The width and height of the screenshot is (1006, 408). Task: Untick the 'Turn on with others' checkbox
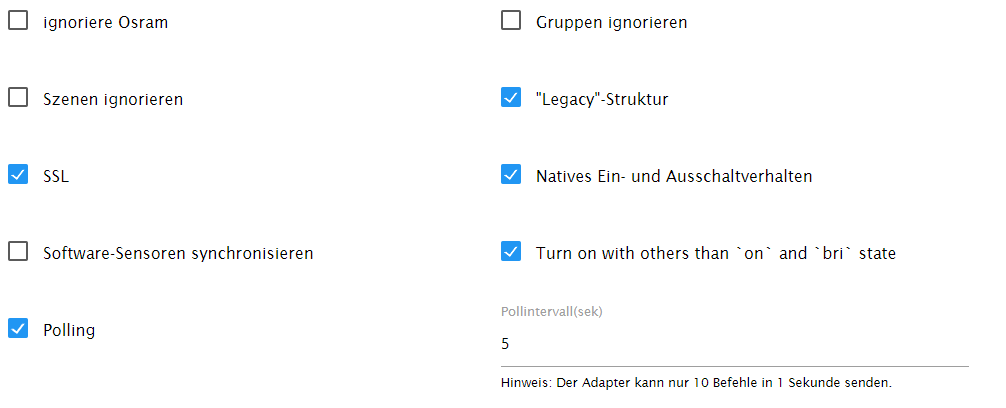[511, 252]
